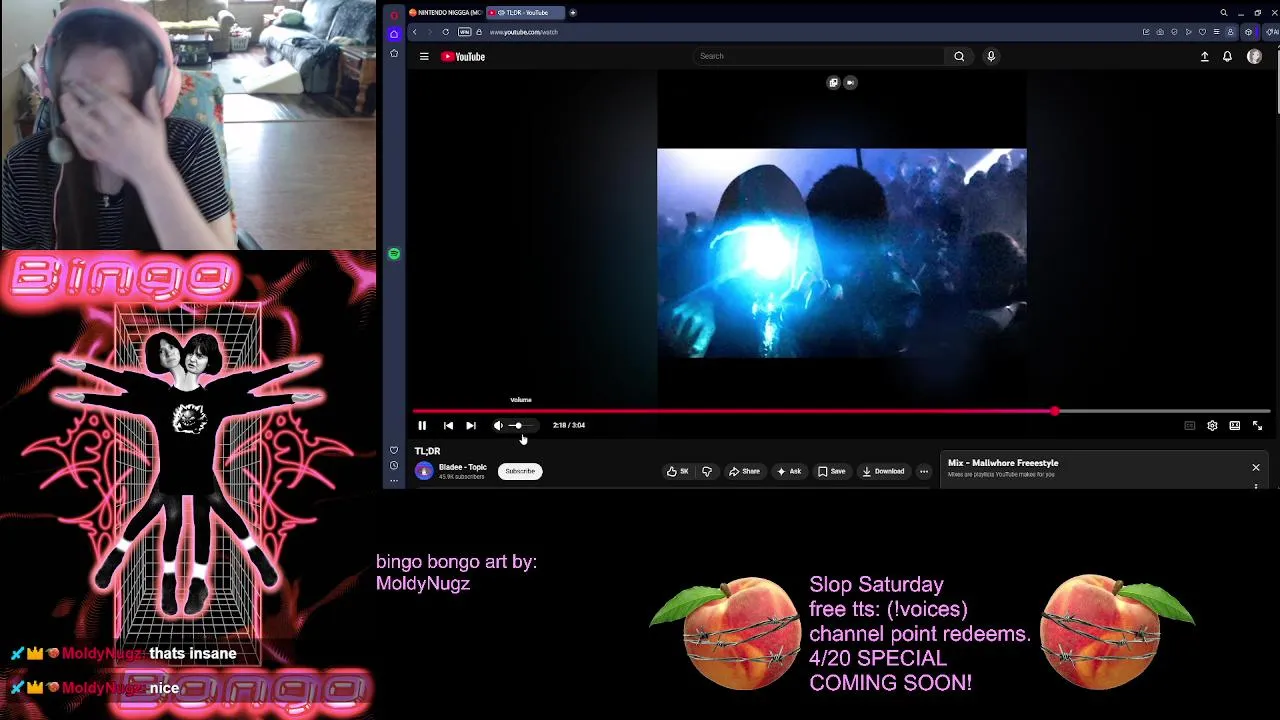Go forward in the browser

(430, 32)
